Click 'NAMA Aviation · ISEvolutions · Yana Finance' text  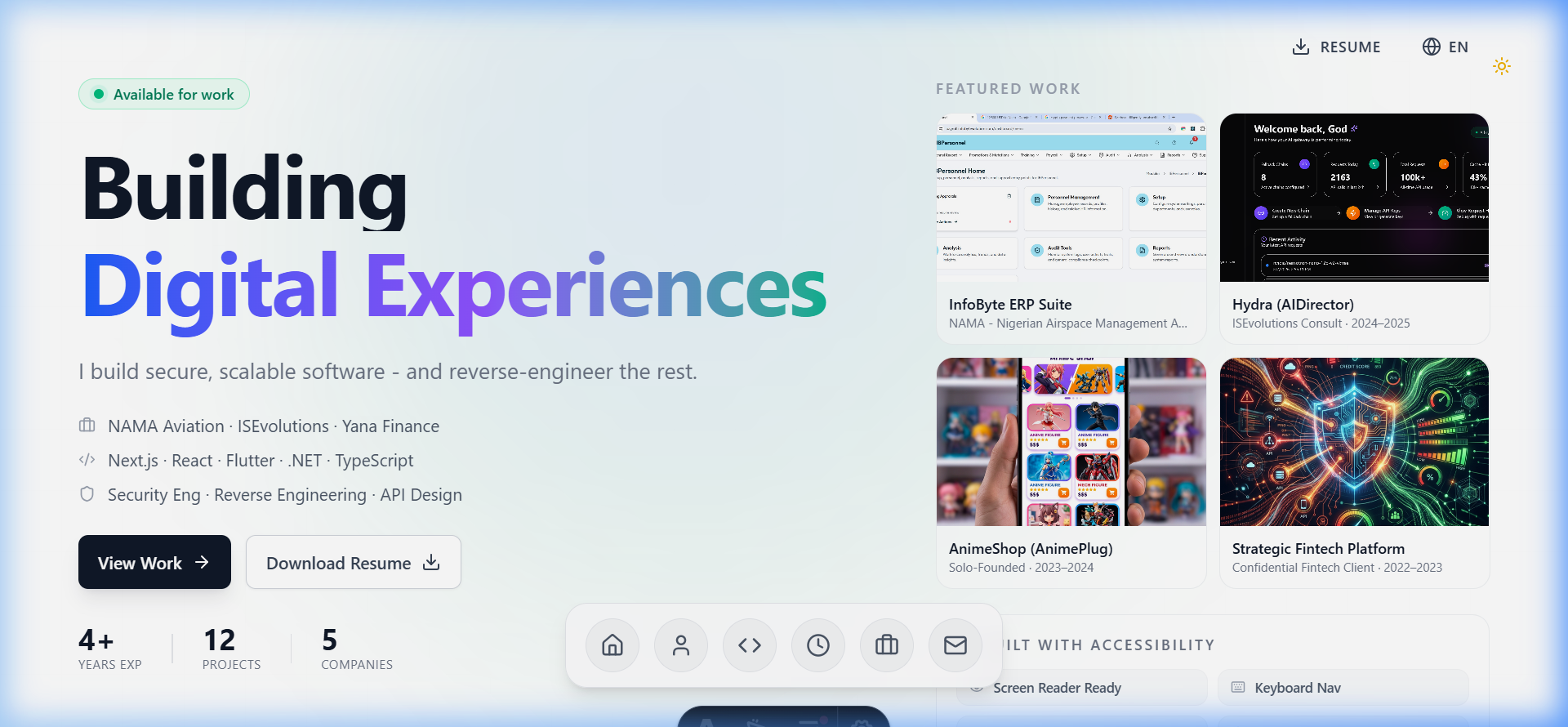point(274,426)
